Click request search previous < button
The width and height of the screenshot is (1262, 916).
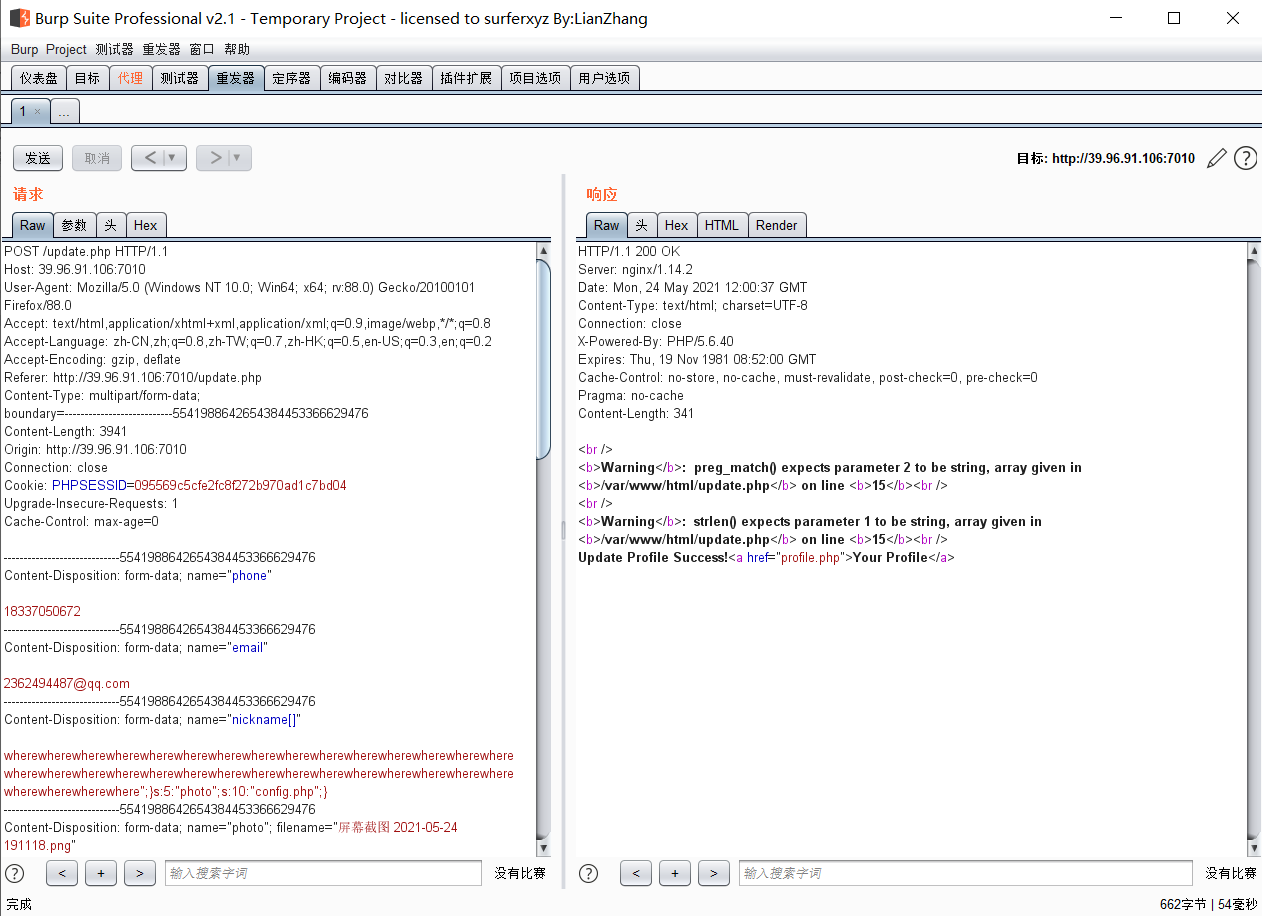(62, 873)
